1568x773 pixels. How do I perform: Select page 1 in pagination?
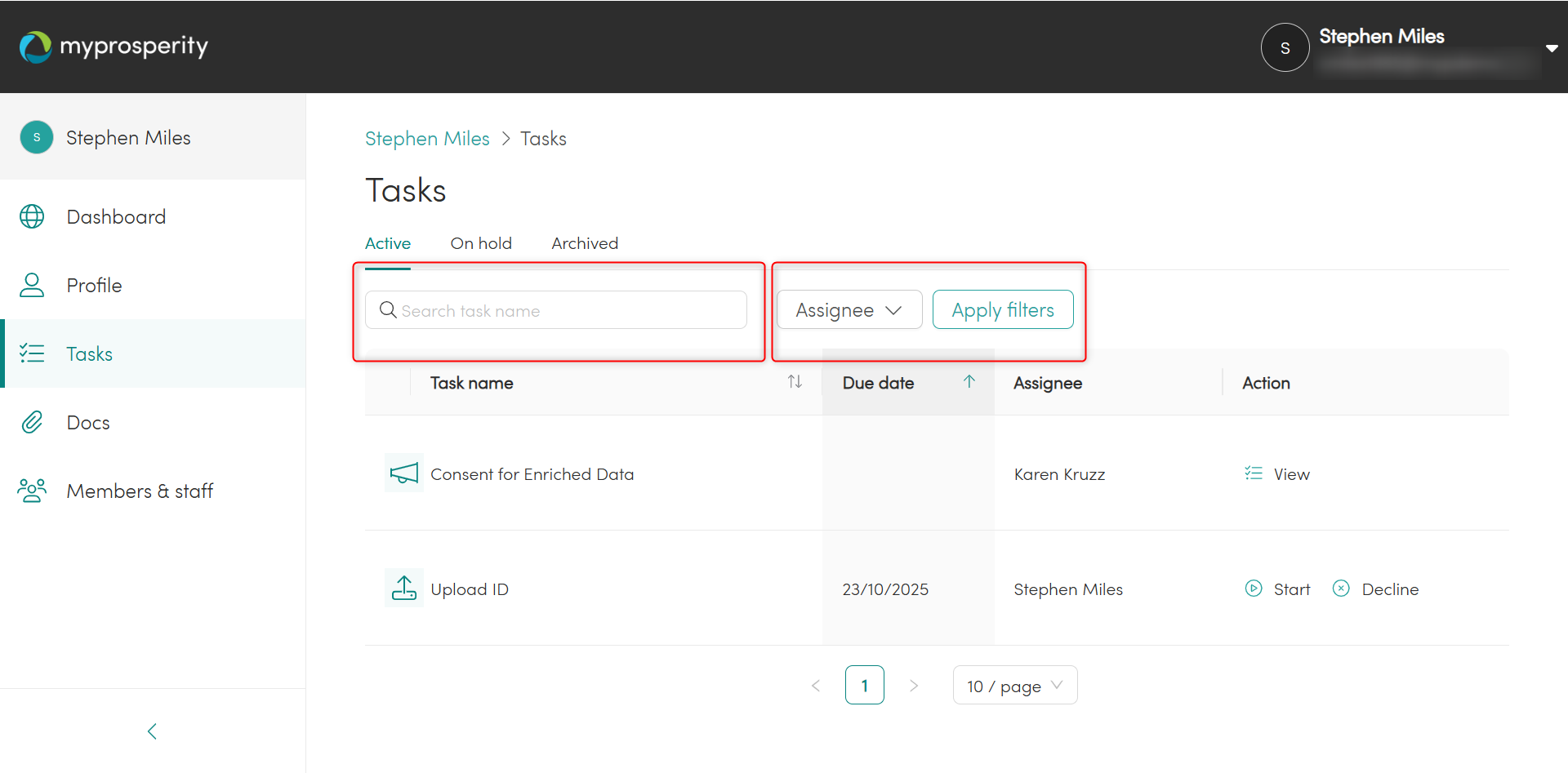click(865, 686)
